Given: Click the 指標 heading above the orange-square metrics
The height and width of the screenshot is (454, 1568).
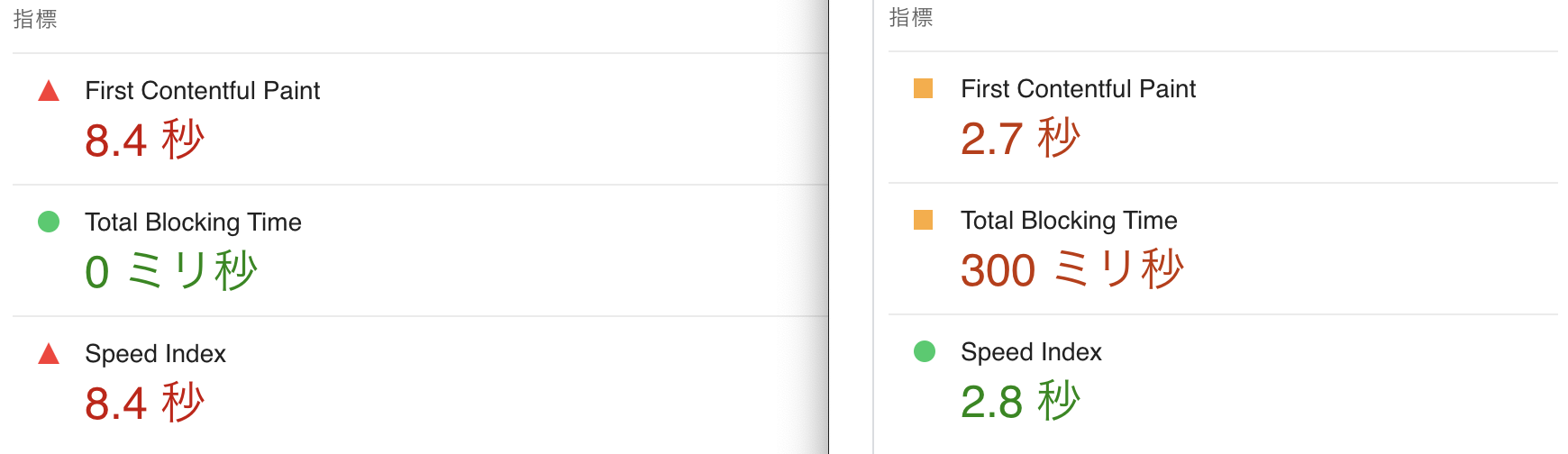Looking at the screenshot, I should tap(911, 18).
